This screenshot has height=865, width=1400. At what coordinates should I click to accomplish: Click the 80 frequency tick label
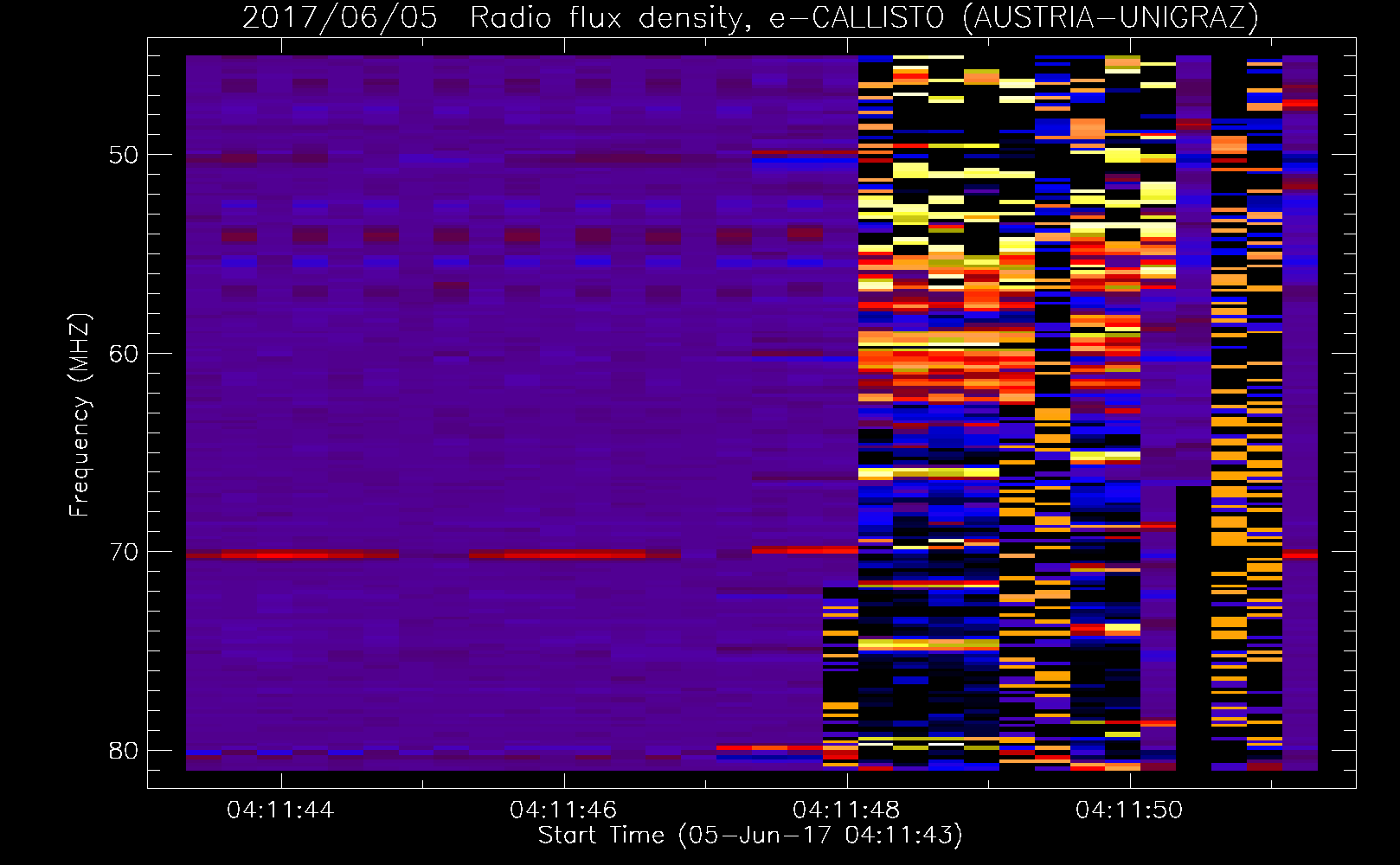124,750
